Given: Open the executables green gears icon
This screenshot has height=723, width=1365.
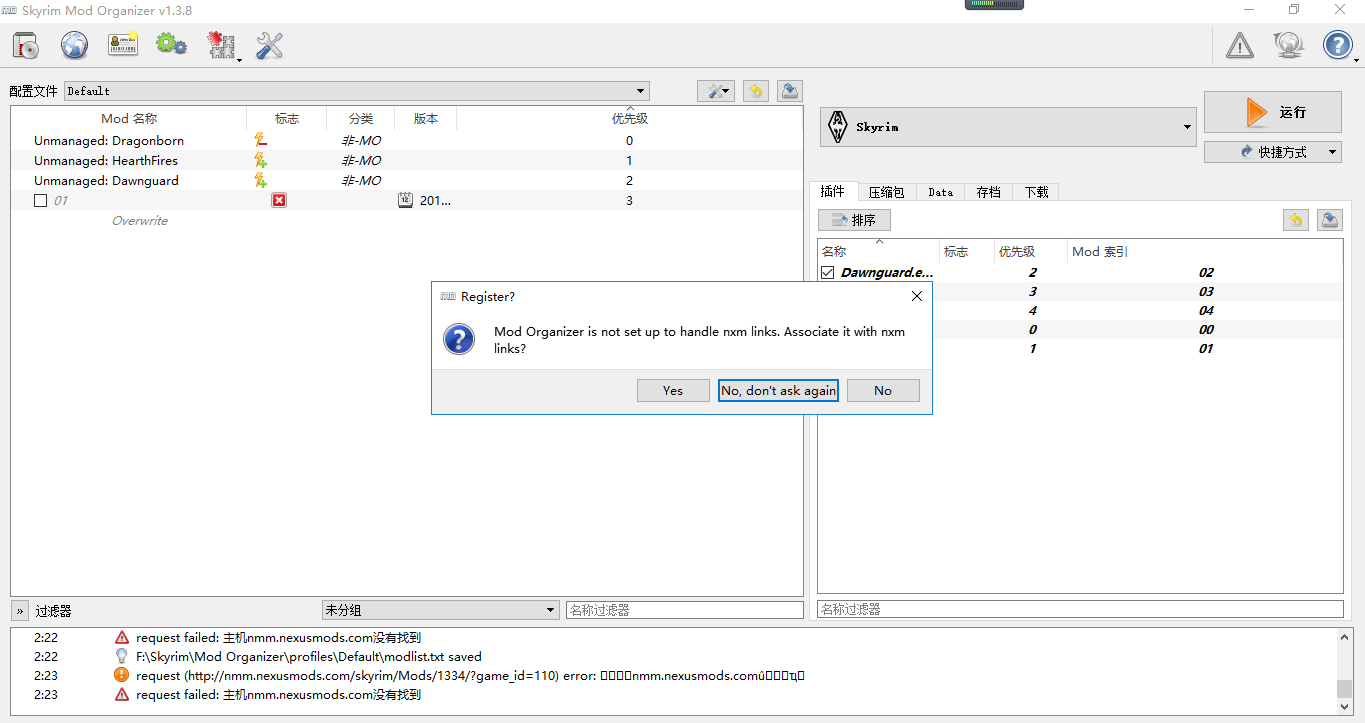Looking at the screenshot, I should click(x=171, y=45).
